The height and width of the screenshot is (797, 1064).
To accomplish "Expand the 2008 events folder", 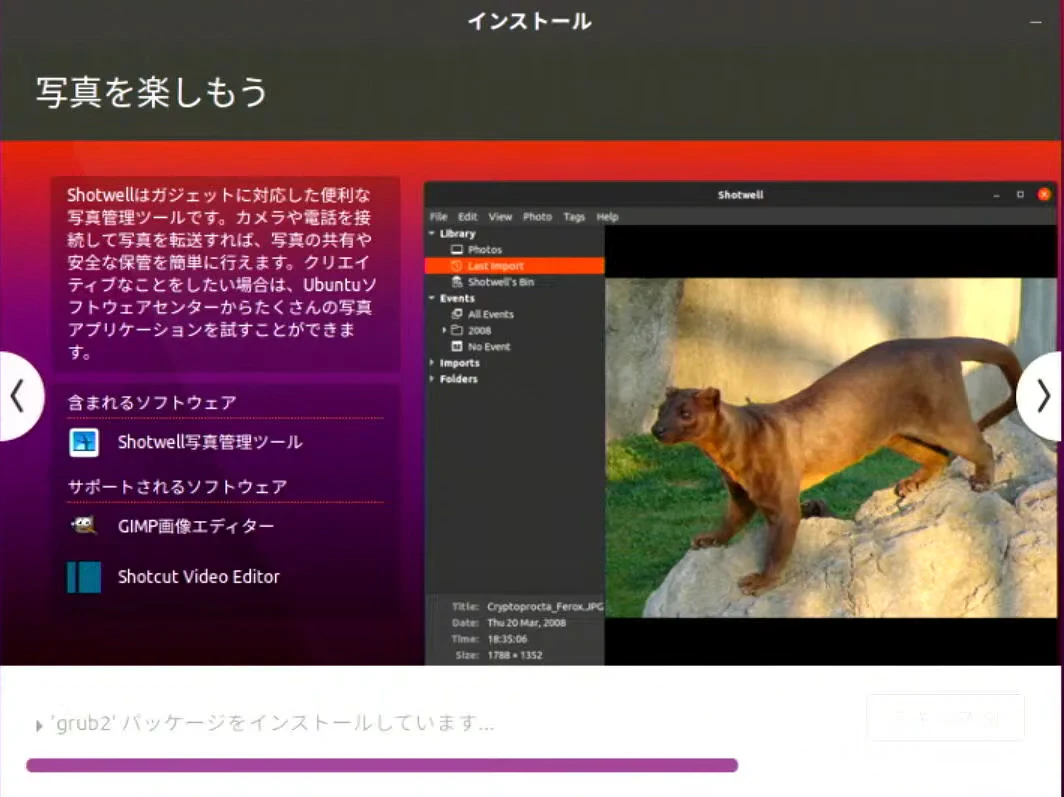I will point(444,330).
